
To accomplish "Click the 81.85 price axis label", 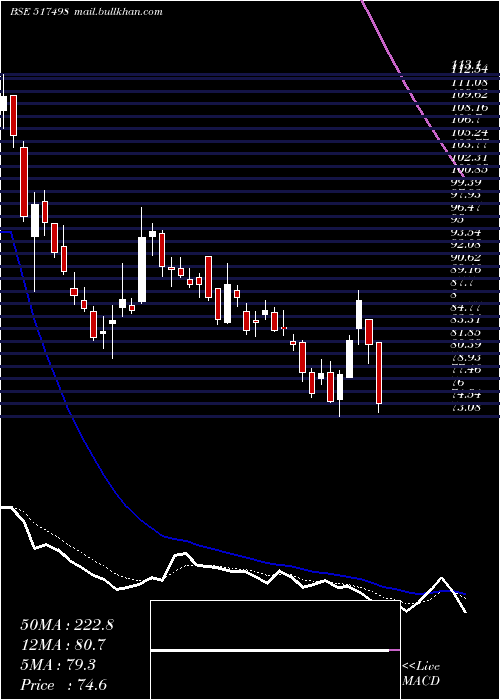I will (466, 333).
